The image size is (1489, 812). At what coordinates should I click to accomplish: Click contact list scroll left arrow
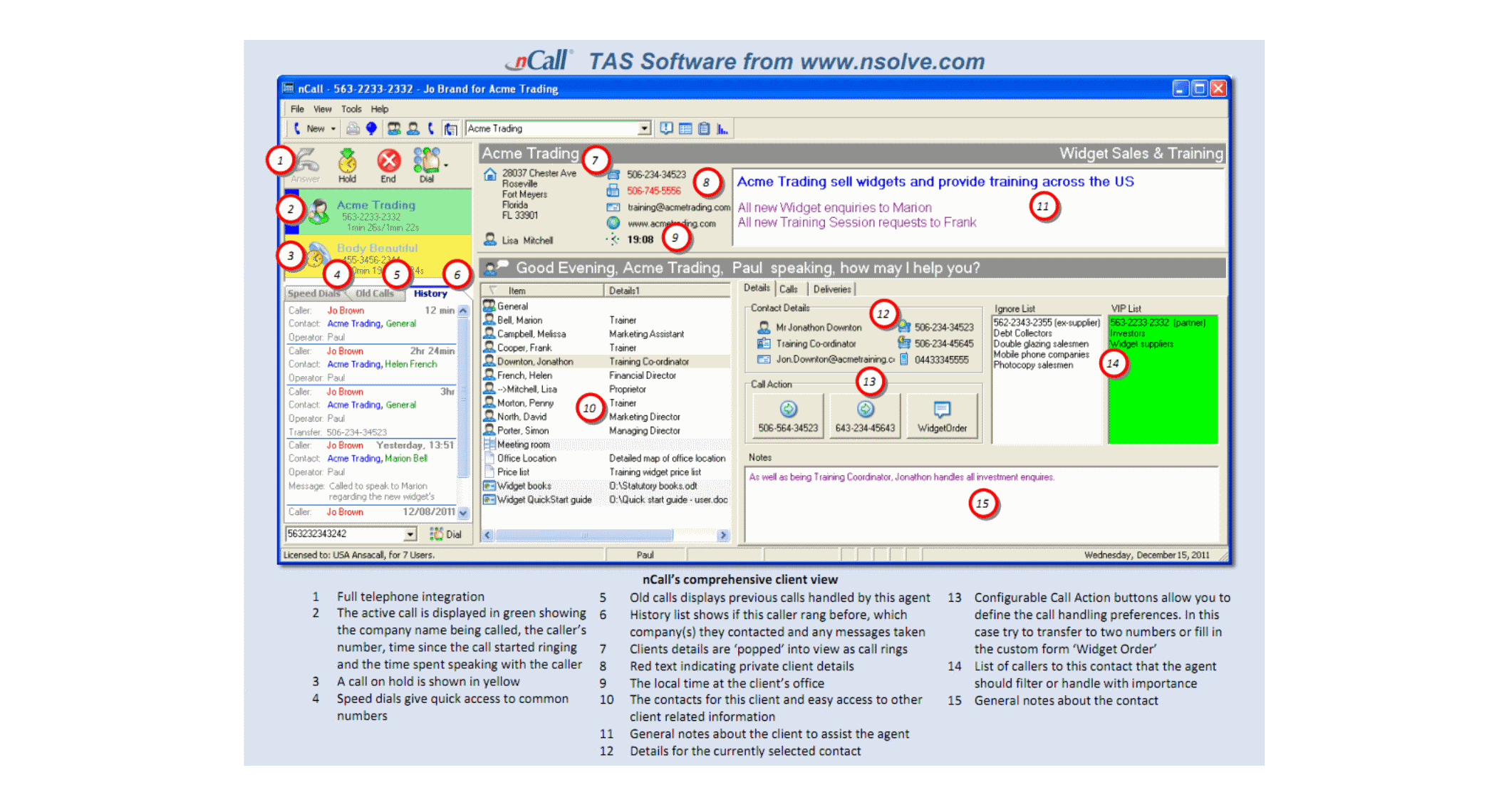coord(488,535)
